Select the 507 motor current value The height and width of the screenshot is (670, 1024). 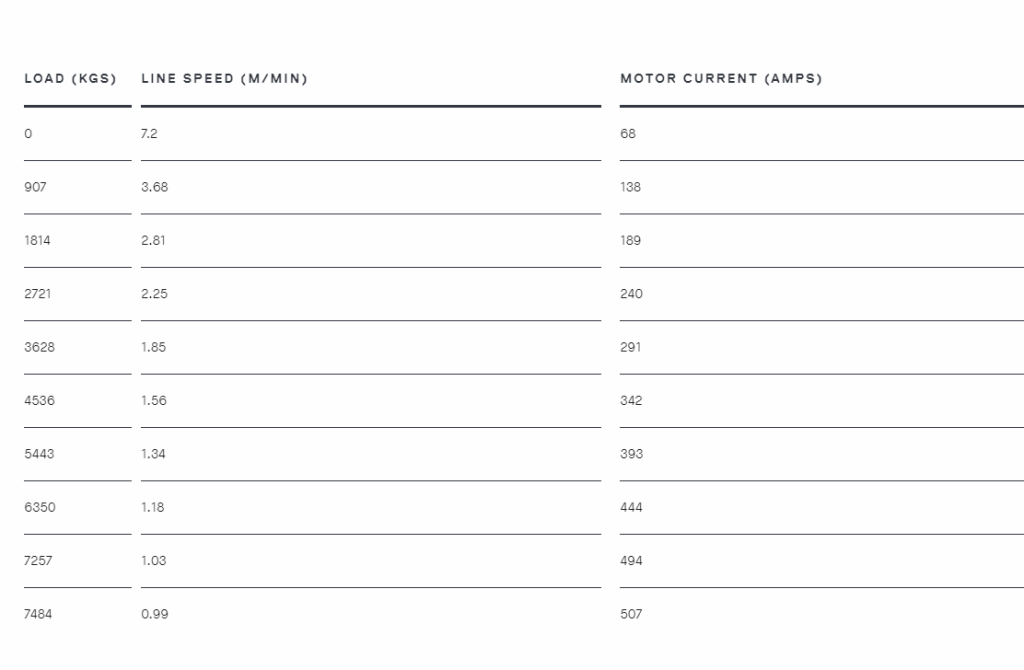coord(631,614)
